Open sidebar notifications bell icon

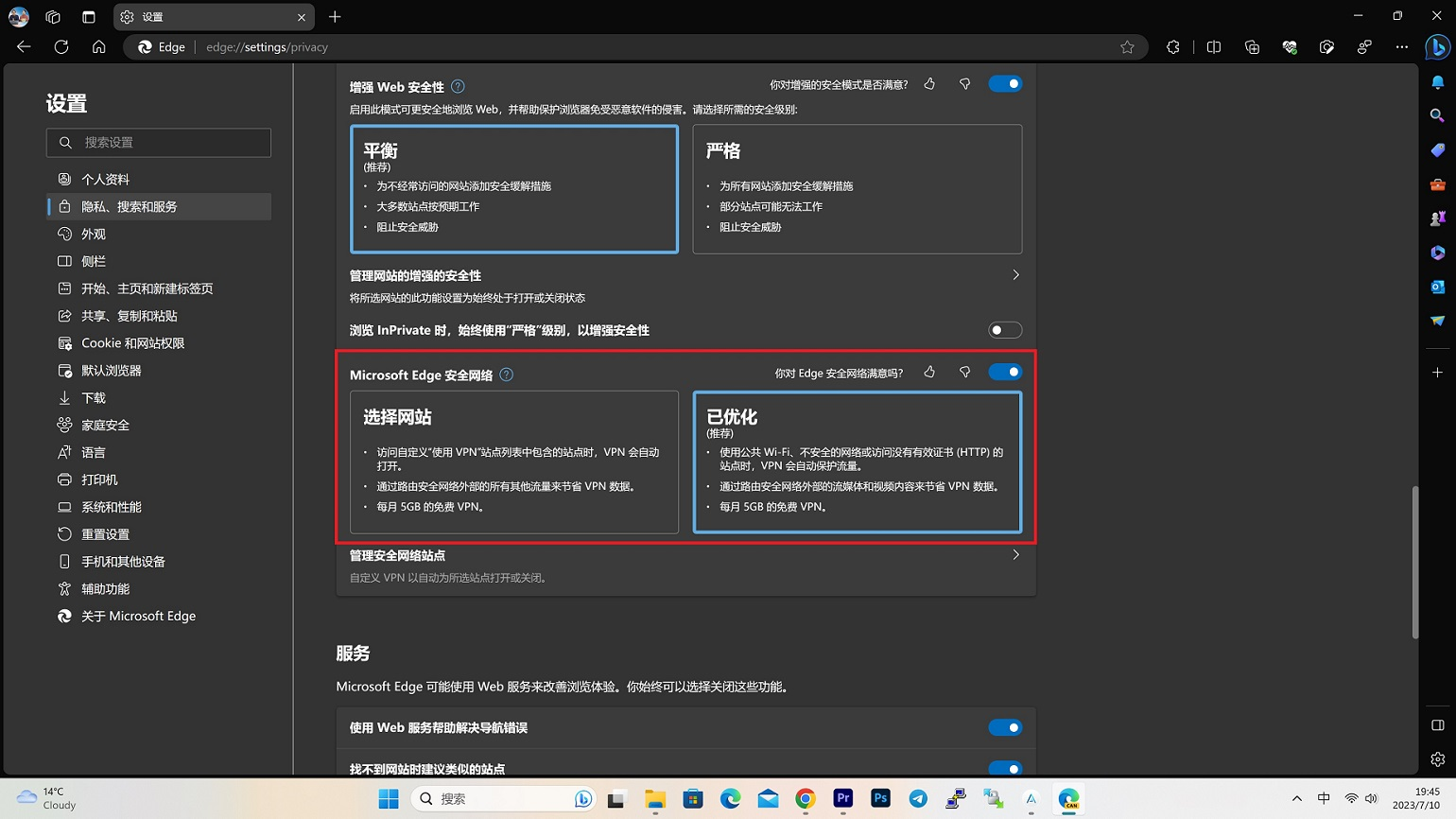pos(1437,83)
